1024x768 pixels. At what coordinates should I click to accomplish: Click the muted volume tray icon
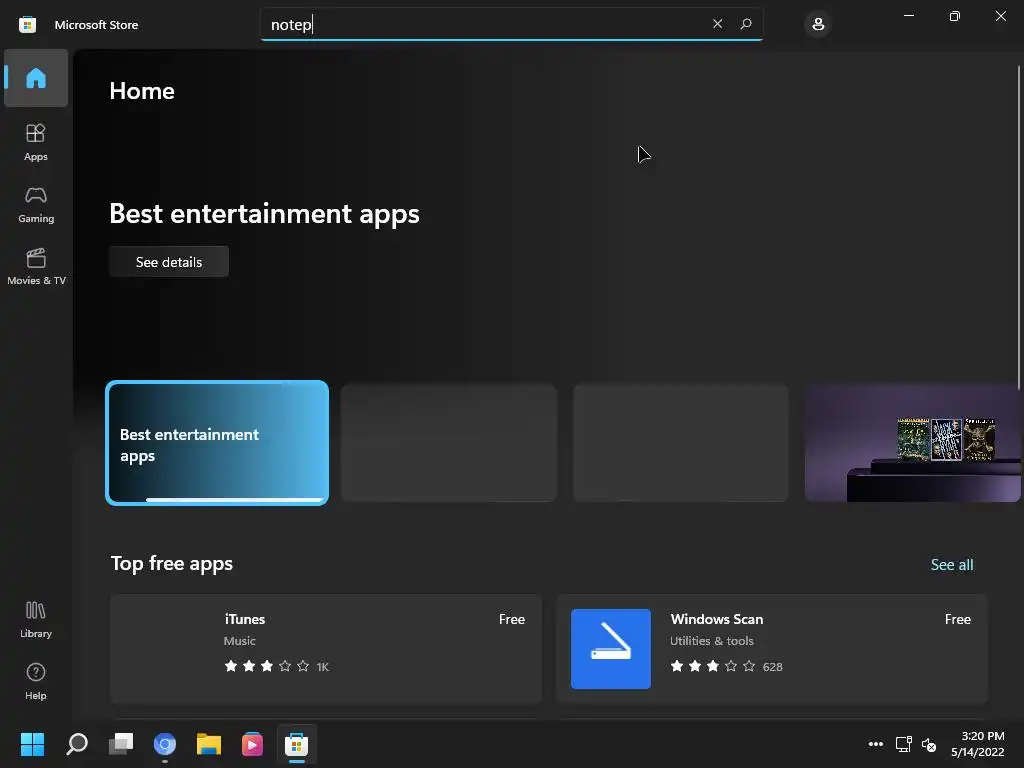(x=929, y=744)
